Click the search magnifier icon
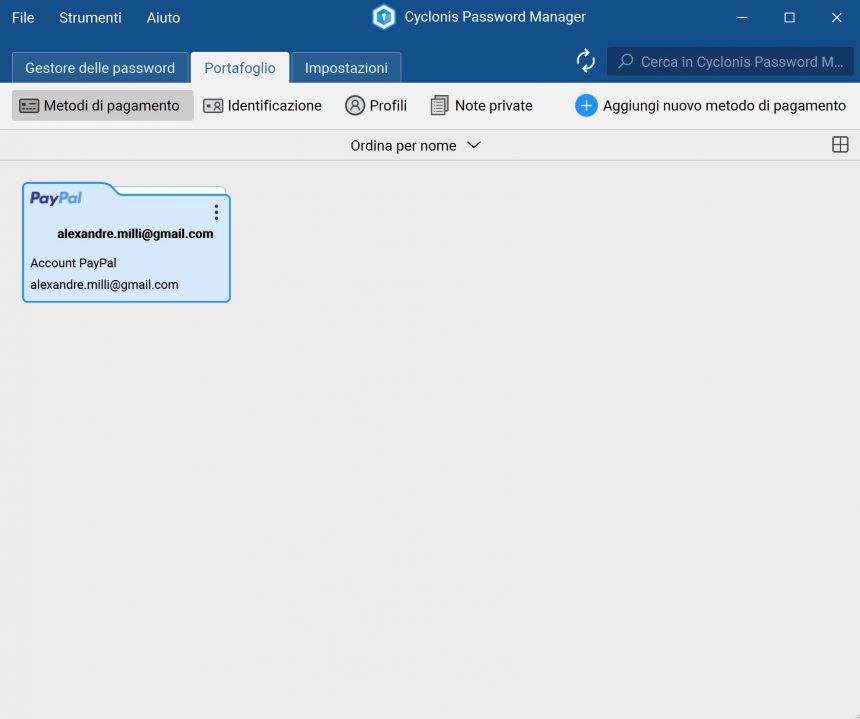This screenshot has width=860, height=719. point(626,61)
